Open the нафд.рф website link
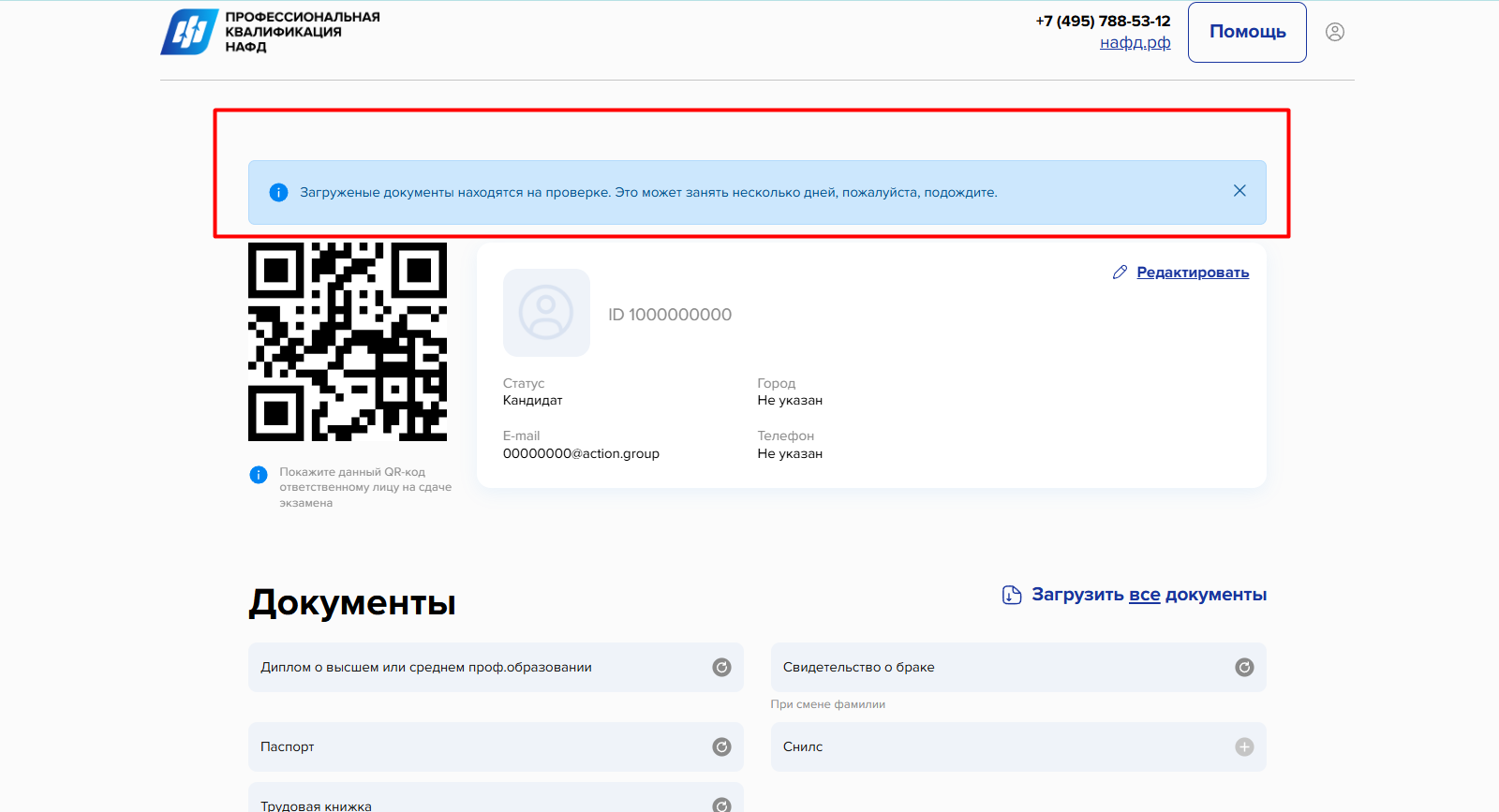Image resolution: width=1499 pixels, height=812 pixels. coord(1135,42)
